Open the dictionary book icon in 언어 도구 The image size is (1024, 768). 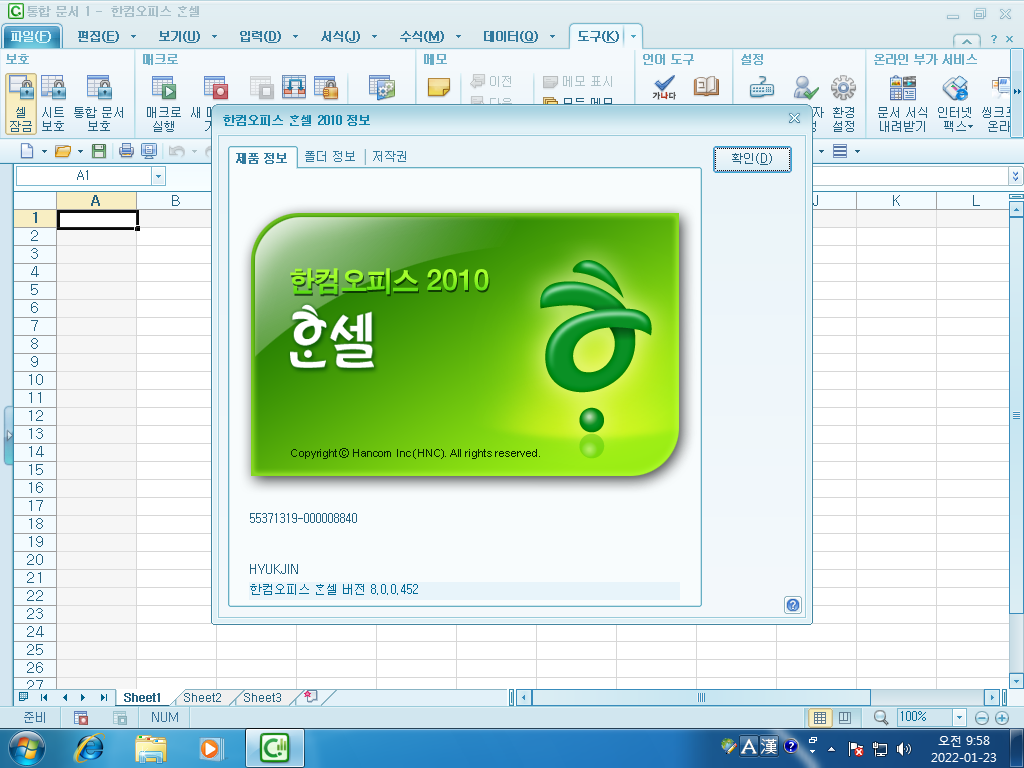(x=706, y=86)
